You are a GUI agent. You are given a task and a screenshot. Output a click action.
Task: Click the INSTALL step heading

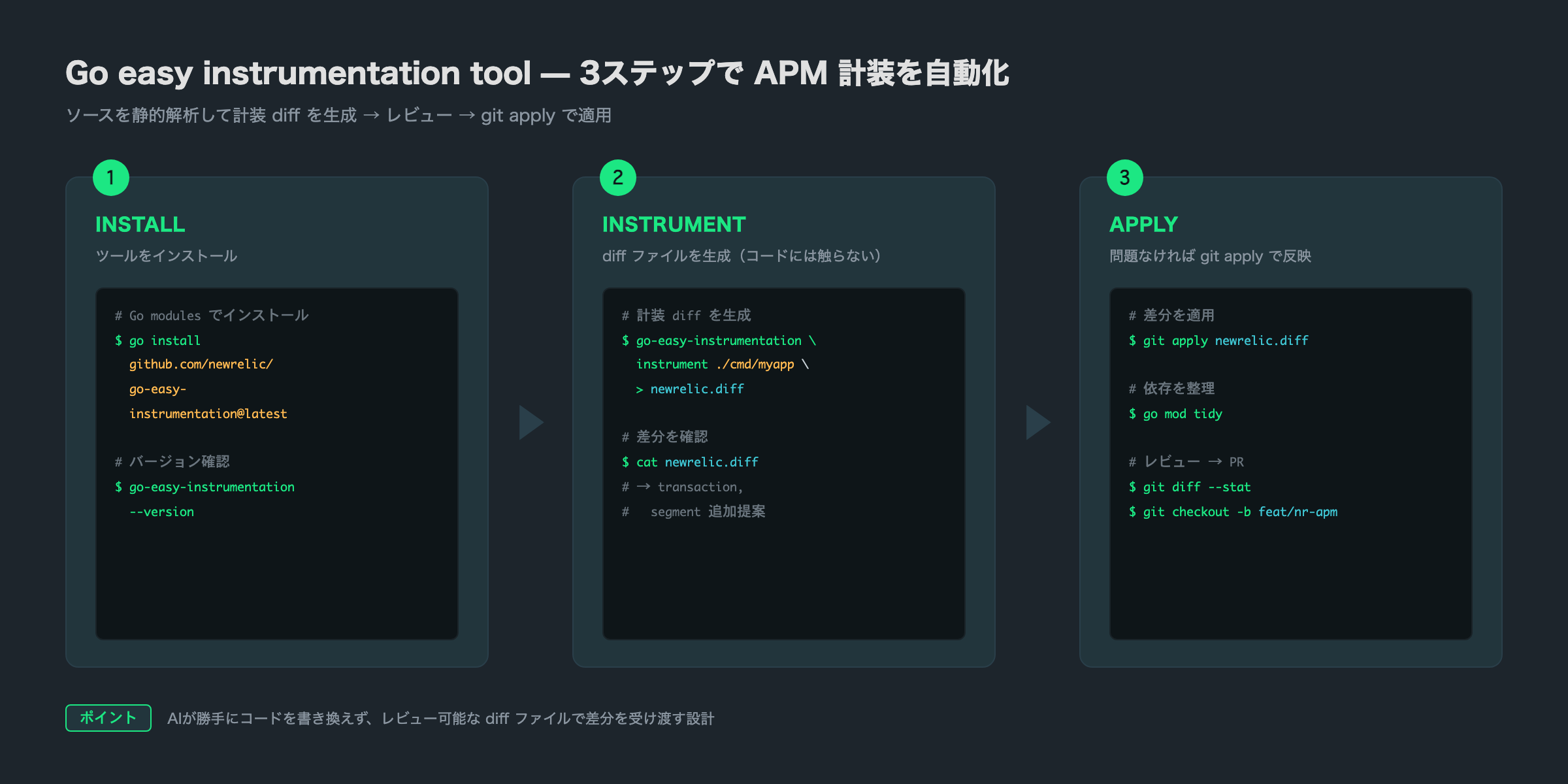coord(140,224)
